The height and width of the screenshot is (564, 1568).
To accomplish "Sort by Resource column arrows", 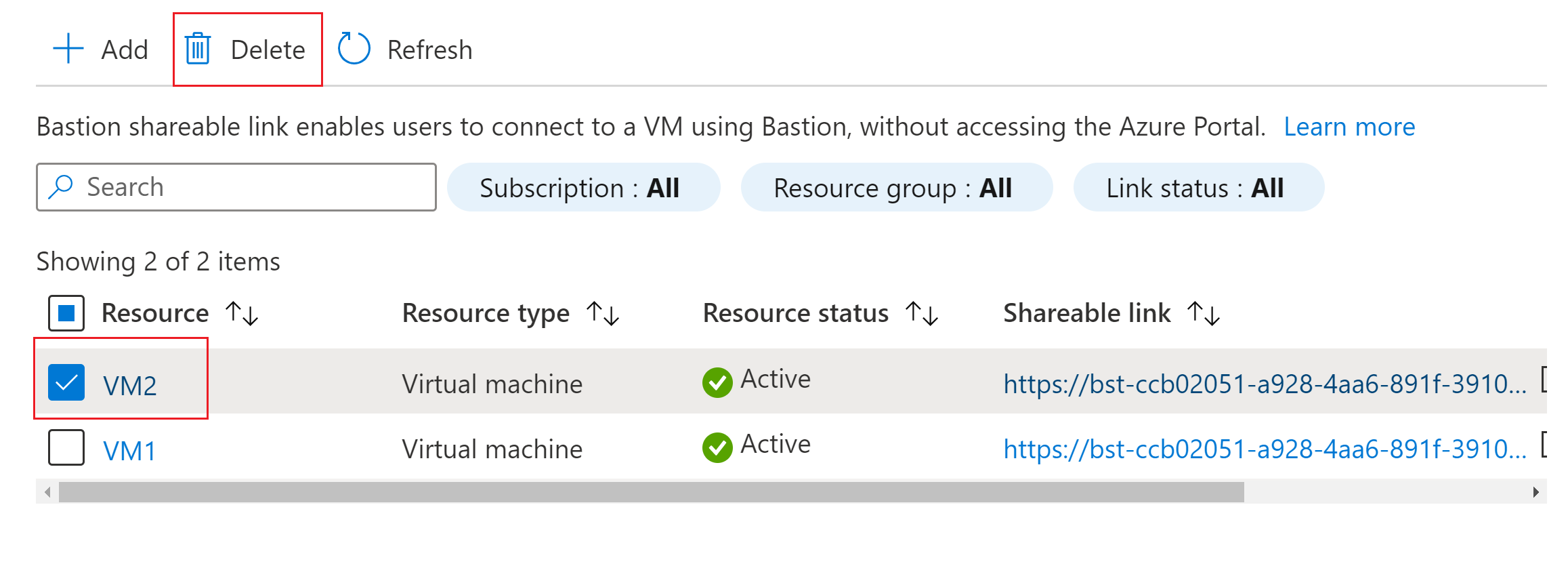I will (242, 314).
